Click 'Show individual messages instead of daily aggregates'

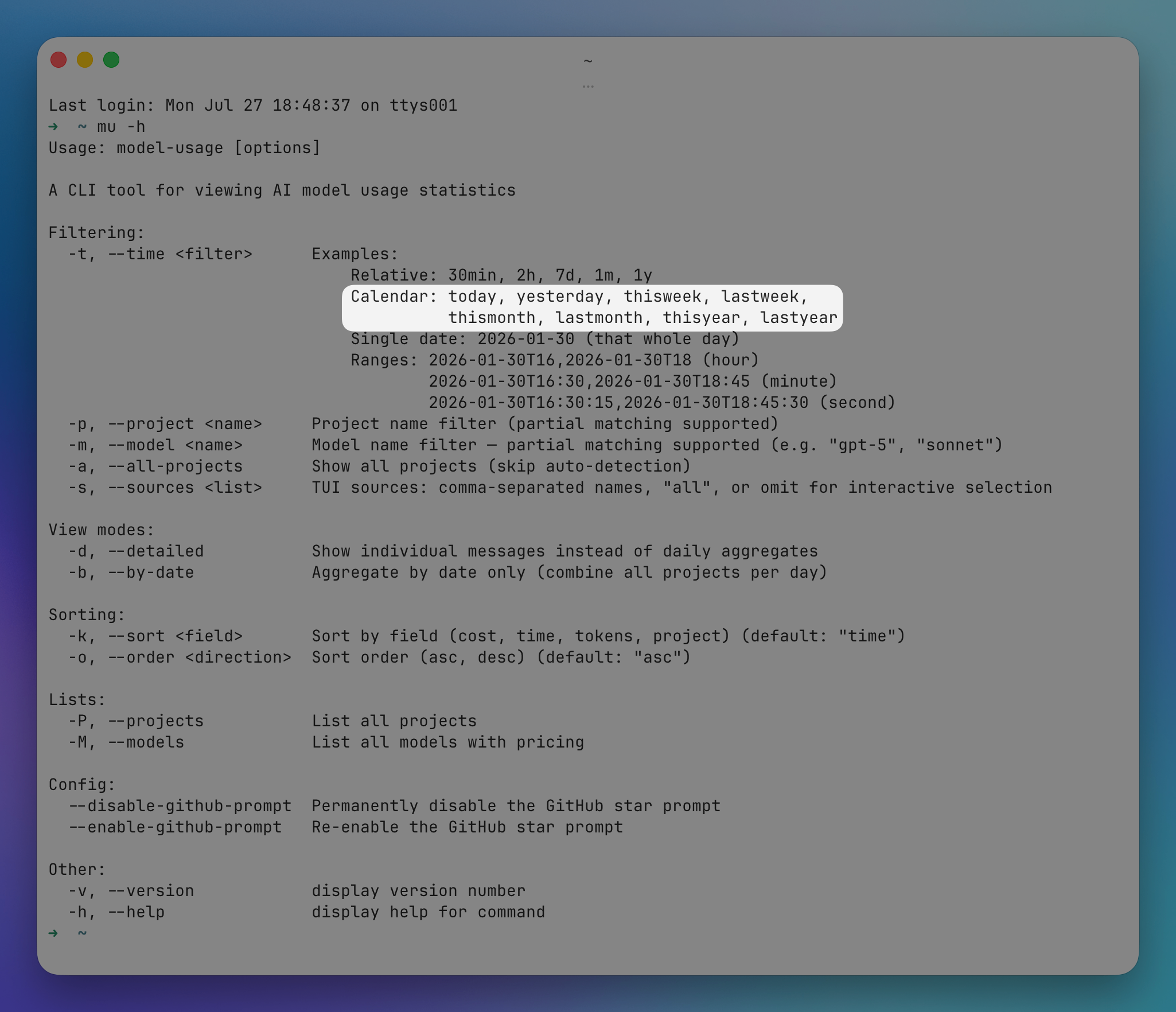coord(565,551)
